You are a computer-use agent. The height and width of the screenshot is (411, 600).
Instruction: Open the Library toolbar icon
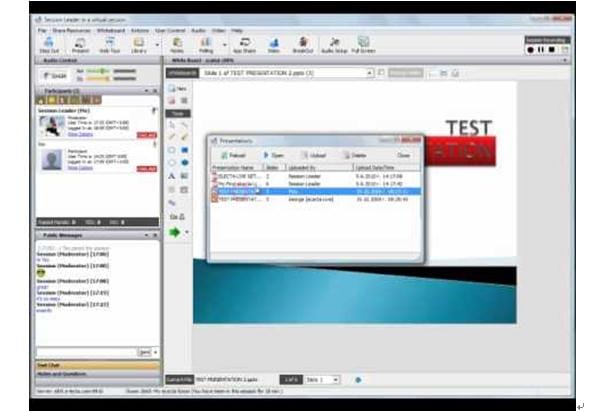click(139, 45)
